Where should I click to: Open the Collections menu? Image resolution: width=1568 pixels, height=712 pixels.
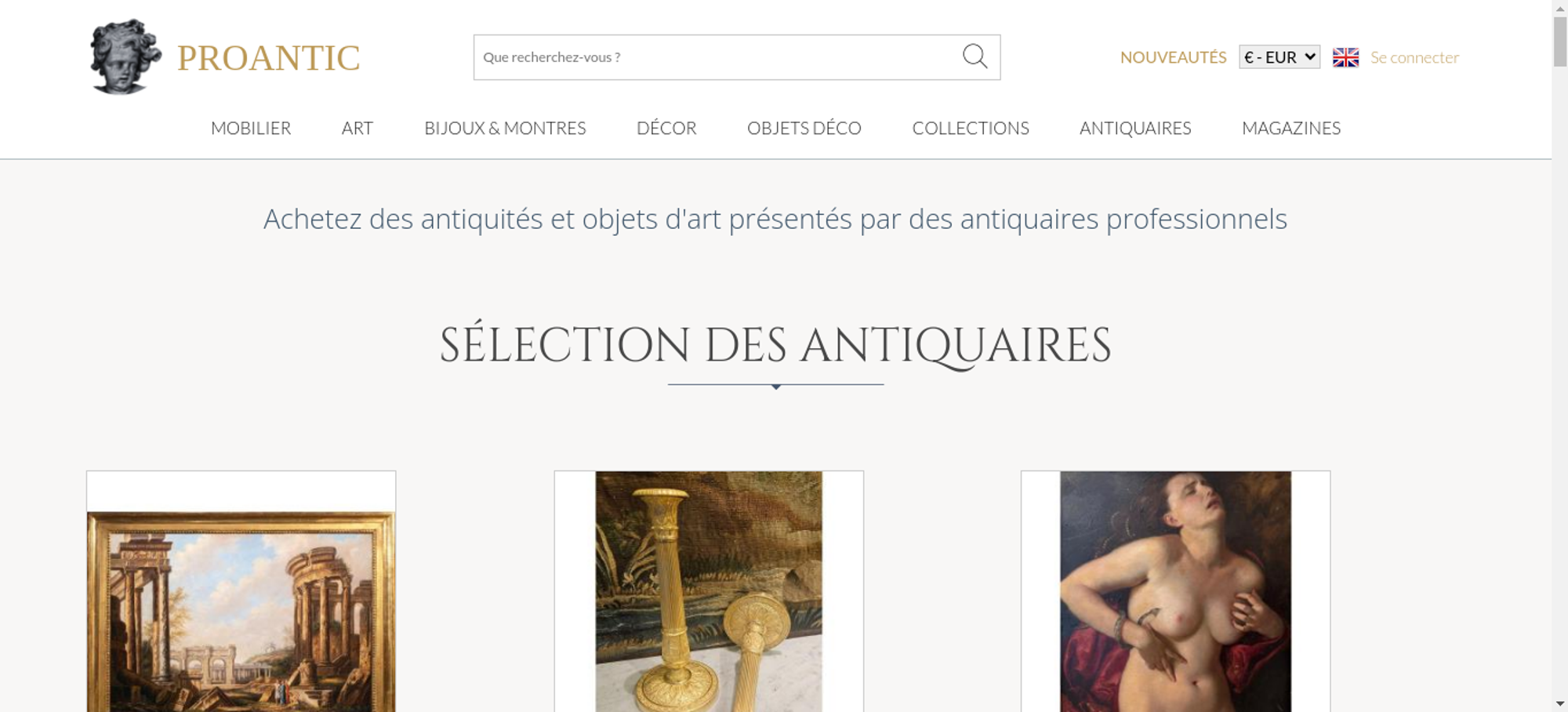pyautogui.click(x=971, y=128)
